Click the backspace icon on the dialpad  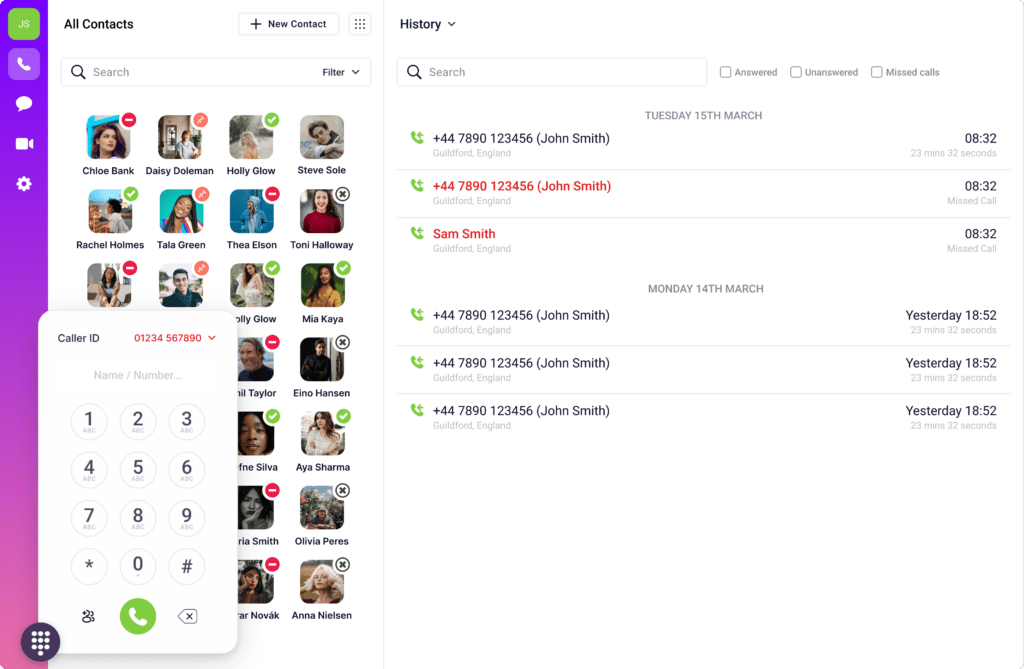point(187,616)
